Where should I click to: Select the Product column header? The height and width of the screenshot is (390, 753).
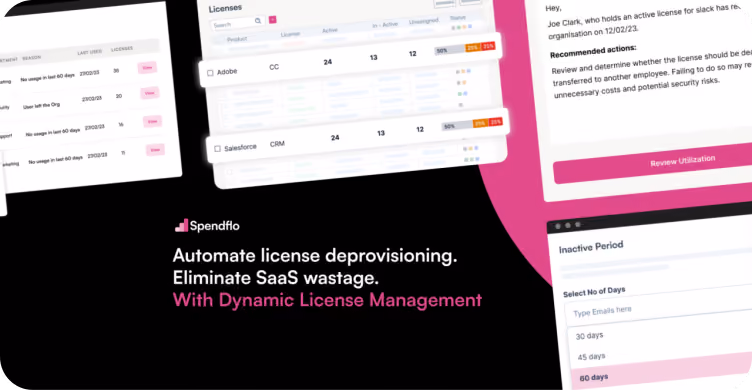coord(237,39)
